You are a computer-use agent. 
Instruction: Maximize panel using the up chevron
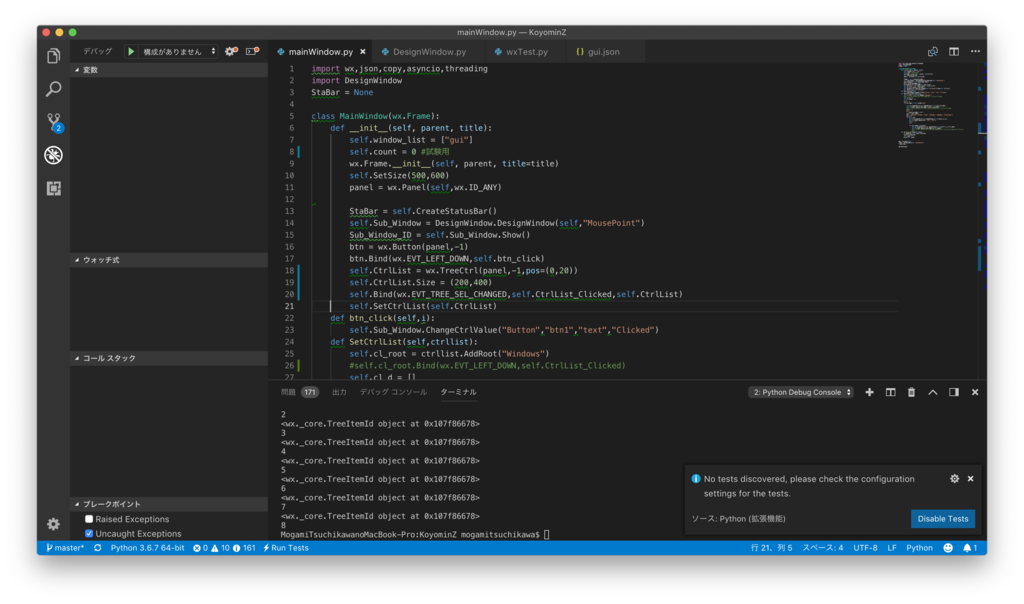pos(933,392)
